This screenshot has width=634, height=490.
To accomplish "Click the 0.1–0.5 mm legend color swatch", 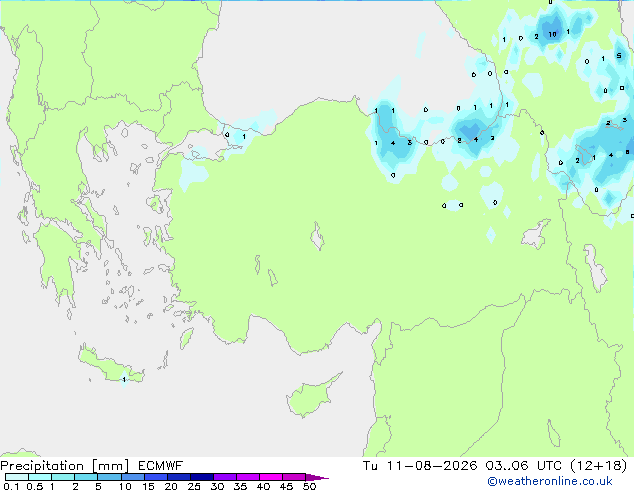I will pyautogui.click(x=17, y=477).
